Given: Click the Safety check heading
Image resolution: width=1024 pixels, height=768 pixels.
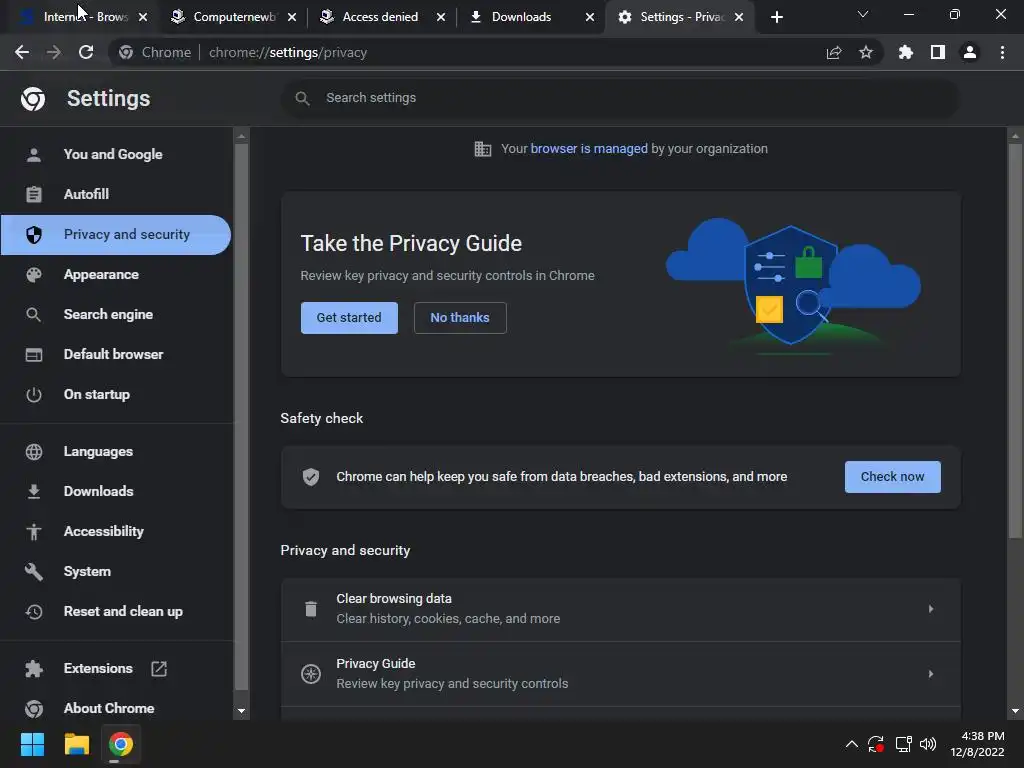Looking at the screenshot, I should coord(321,418).
